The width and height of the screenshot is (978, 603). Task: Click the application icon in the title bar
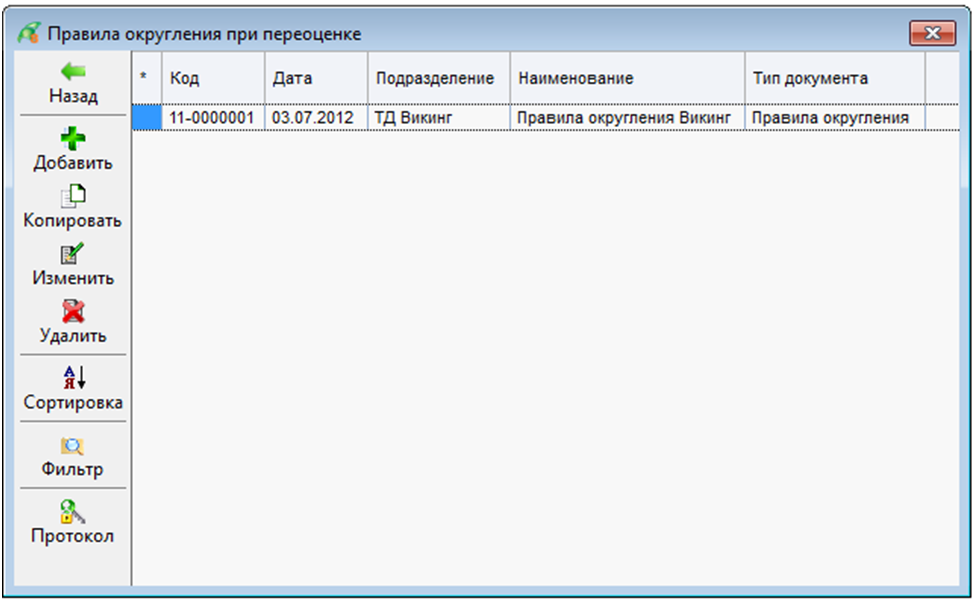29,33
